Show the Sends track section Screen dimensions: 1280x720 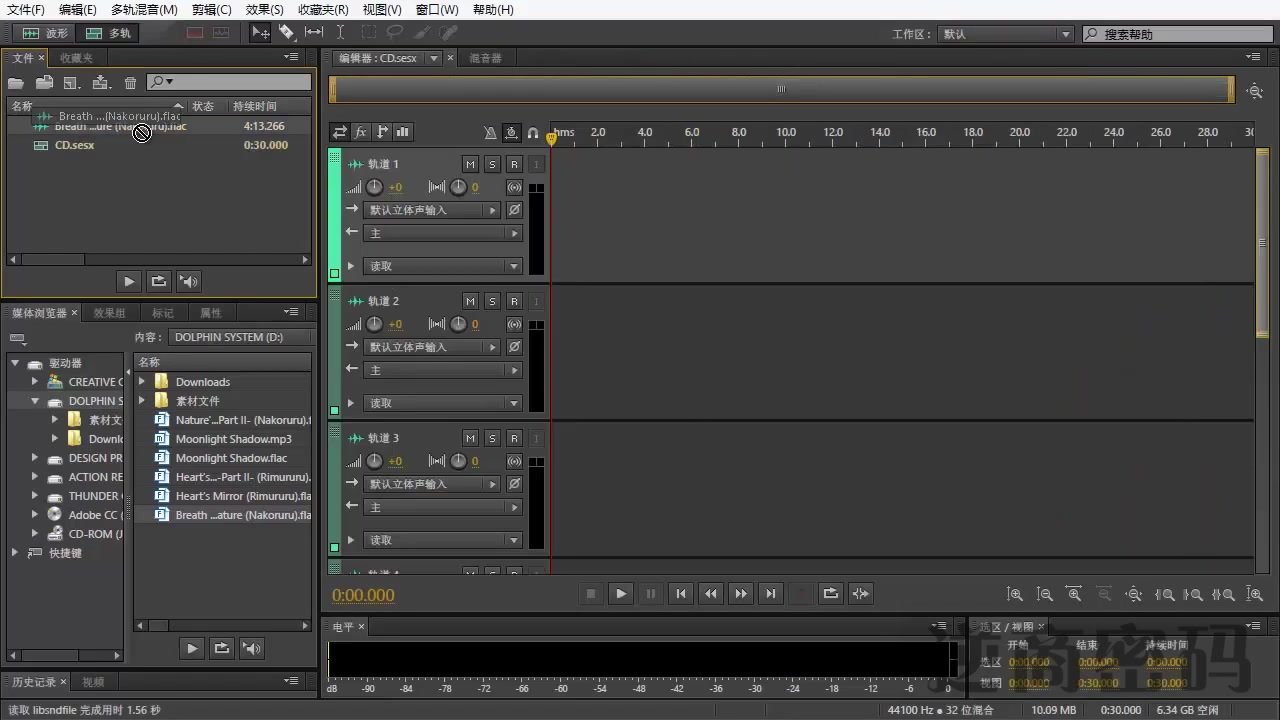[382, 132]
